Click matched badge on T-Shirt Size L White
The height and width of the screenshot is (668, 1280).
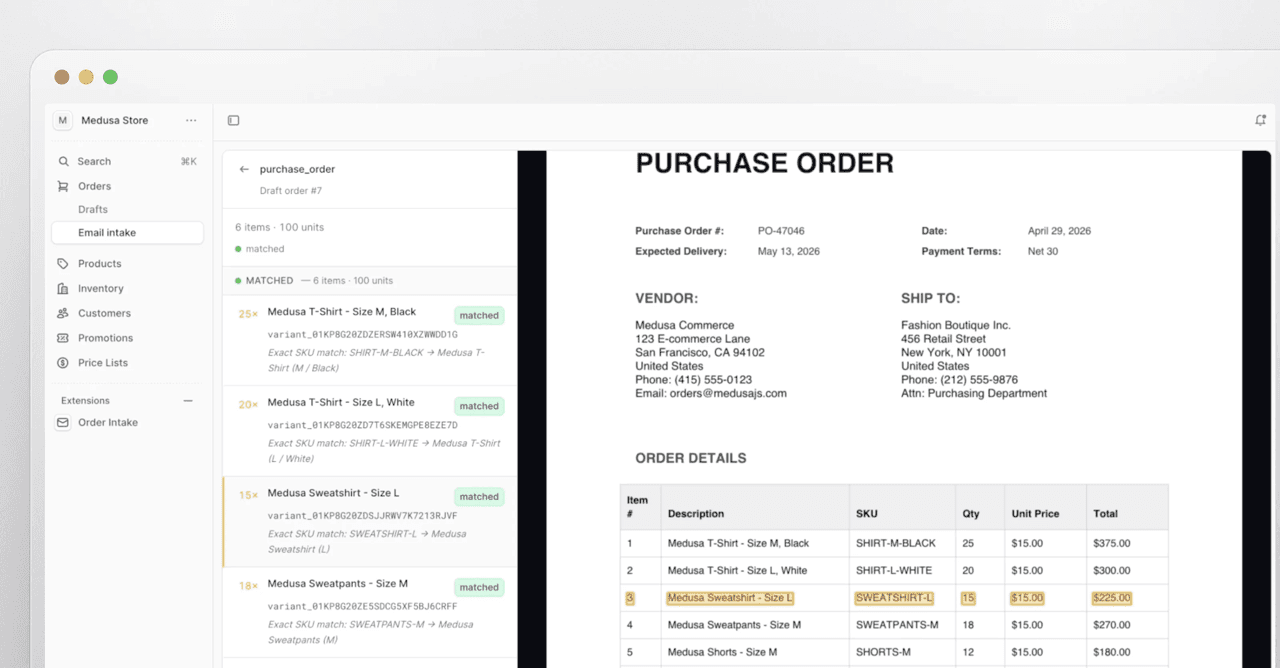(x=479, y=406)
